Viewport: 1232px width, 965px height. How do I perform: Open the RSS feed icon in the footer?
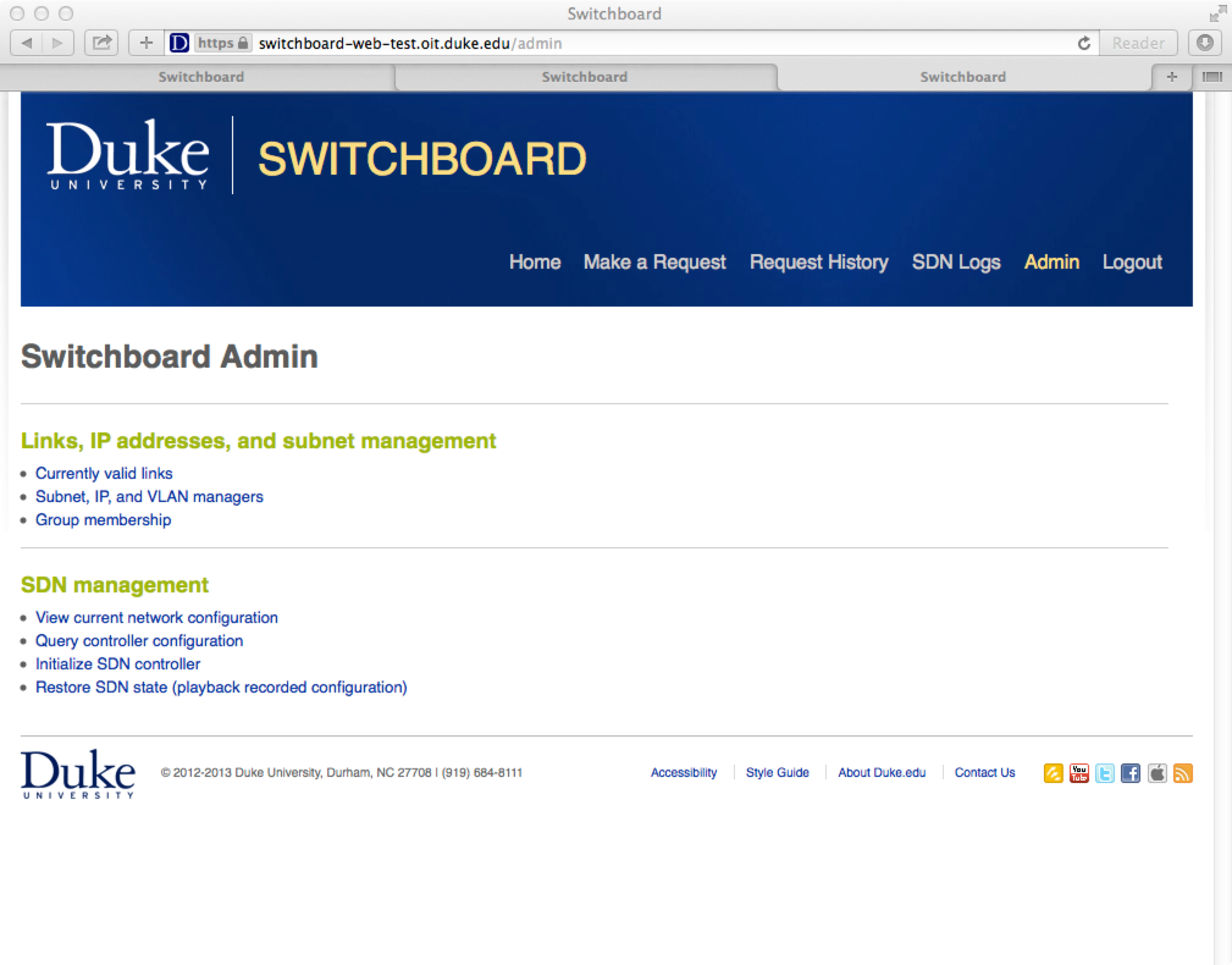coord(1183,773)
